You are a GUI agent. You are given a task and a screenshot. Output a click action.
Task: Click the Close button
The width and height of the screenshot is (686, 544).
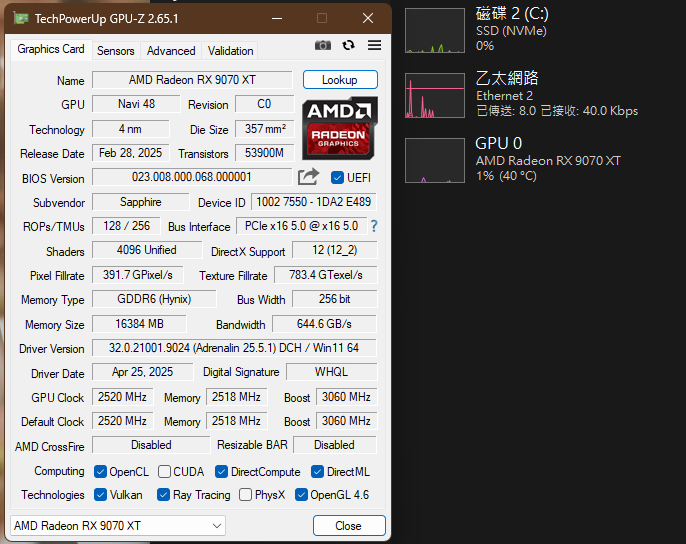(349, 525)
